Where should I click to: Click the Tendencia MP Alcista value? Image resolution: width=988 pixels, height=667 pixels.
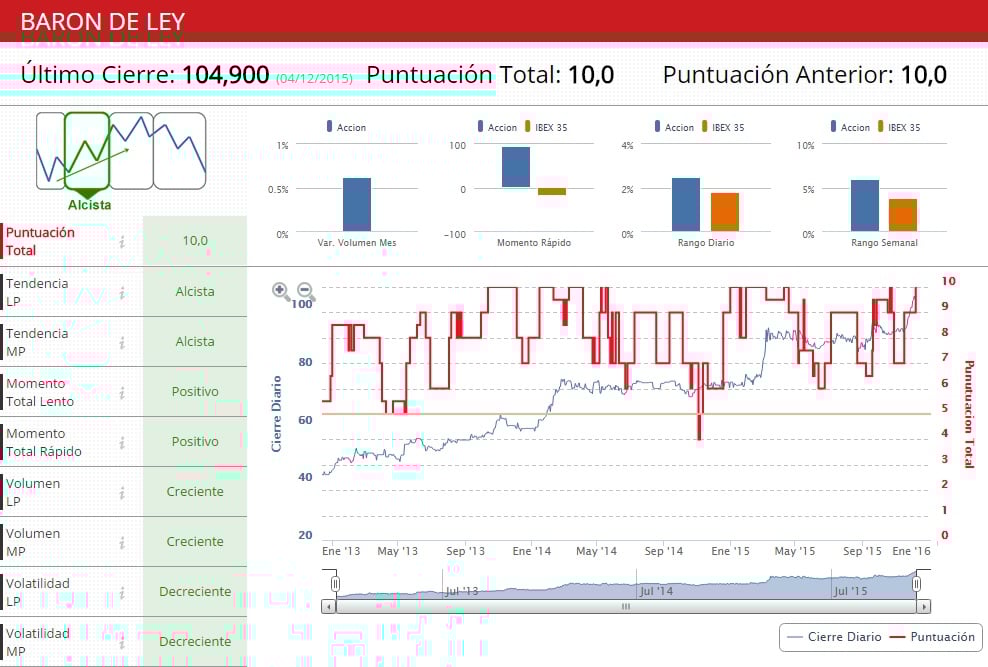(x=195, y=341)
